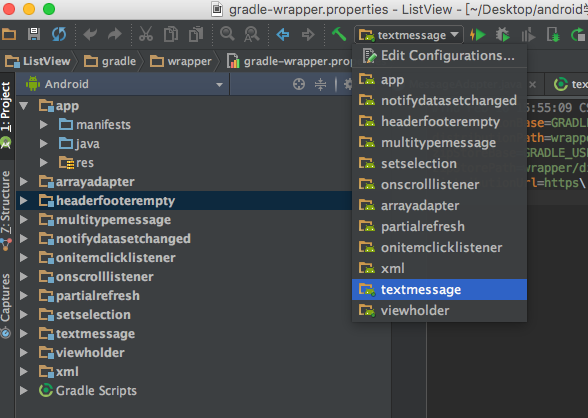Select Edit Configurations... menu entry
This screenshot has height=418, width=588.
(440, 55)
